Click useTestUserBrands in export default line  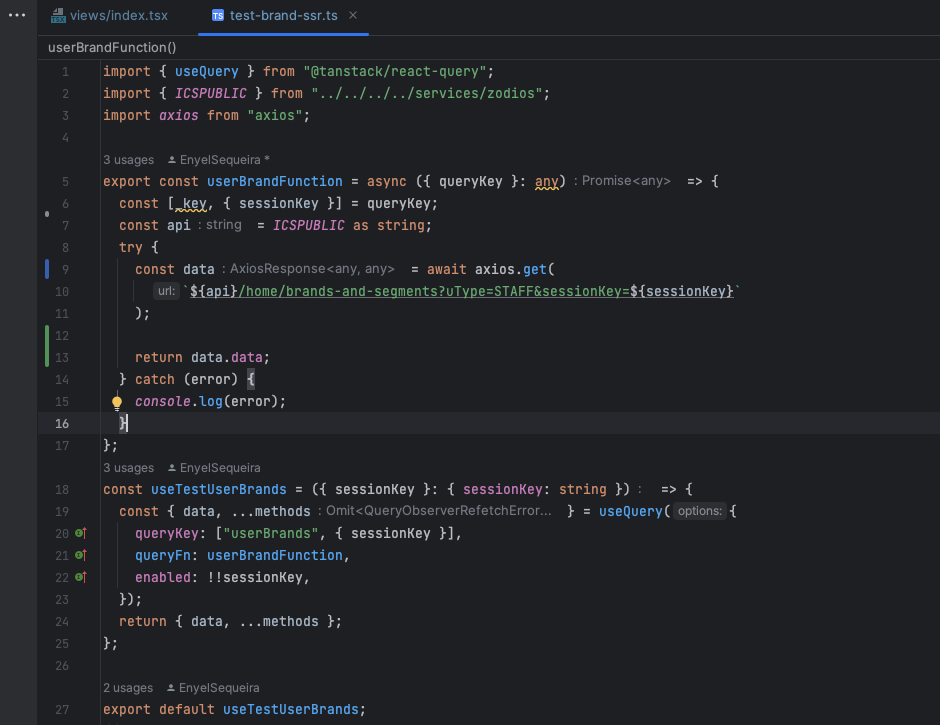coord(291,709)
